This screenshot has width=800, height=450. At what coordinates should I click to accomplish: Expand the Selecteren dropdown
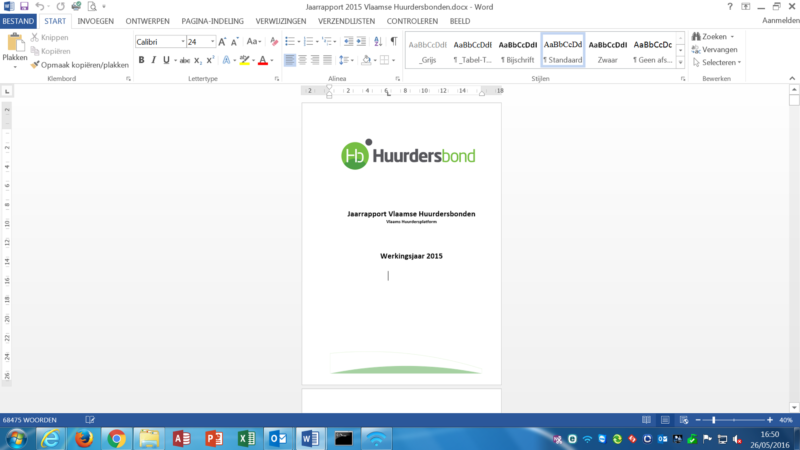click(x=721, y=62)
